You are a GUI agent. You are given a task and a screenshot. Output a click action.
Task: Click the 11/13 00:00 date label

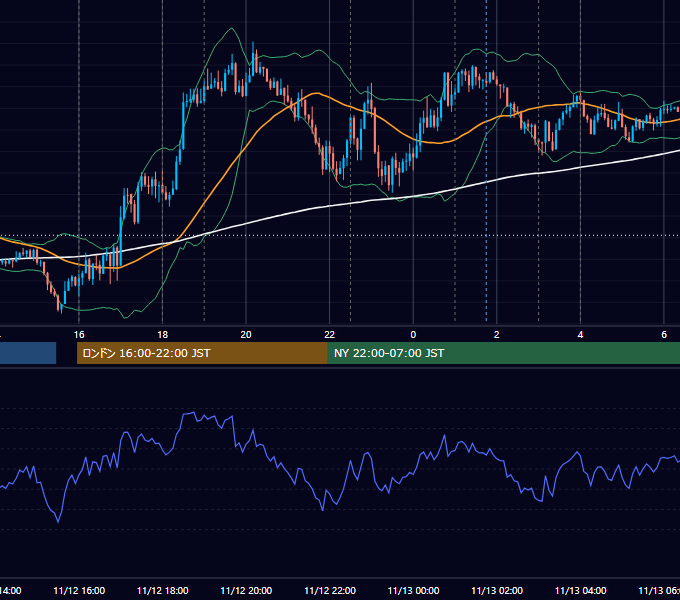[413, 590]
